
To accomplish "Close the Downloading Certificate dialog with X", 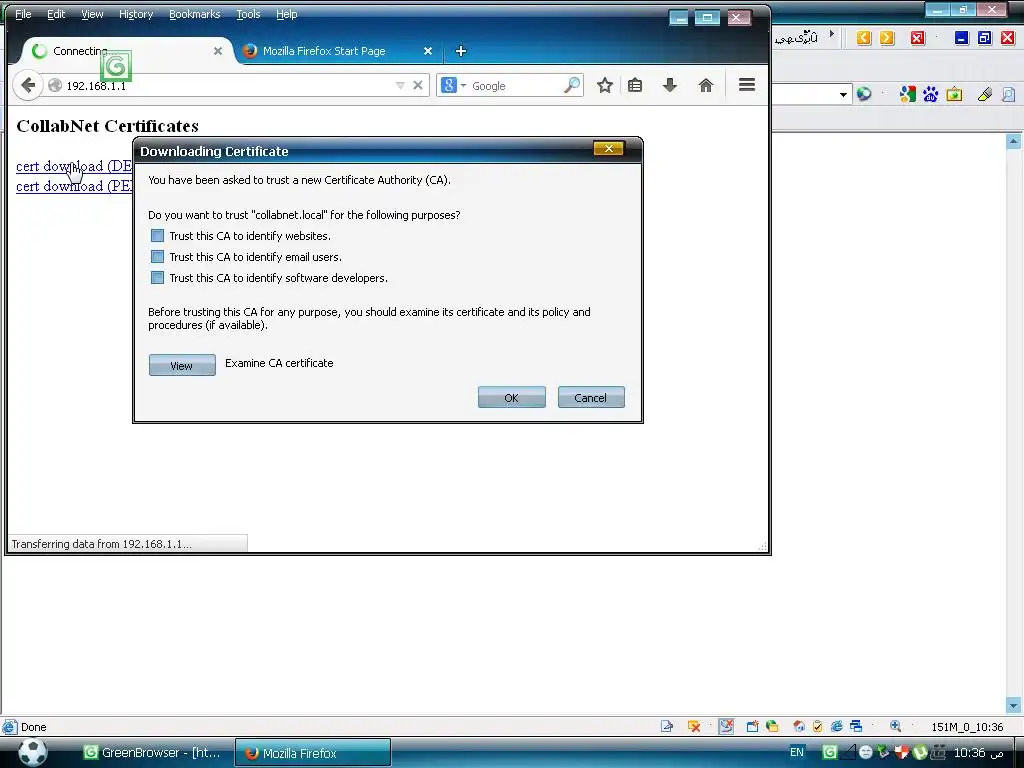I will point(609,149).
